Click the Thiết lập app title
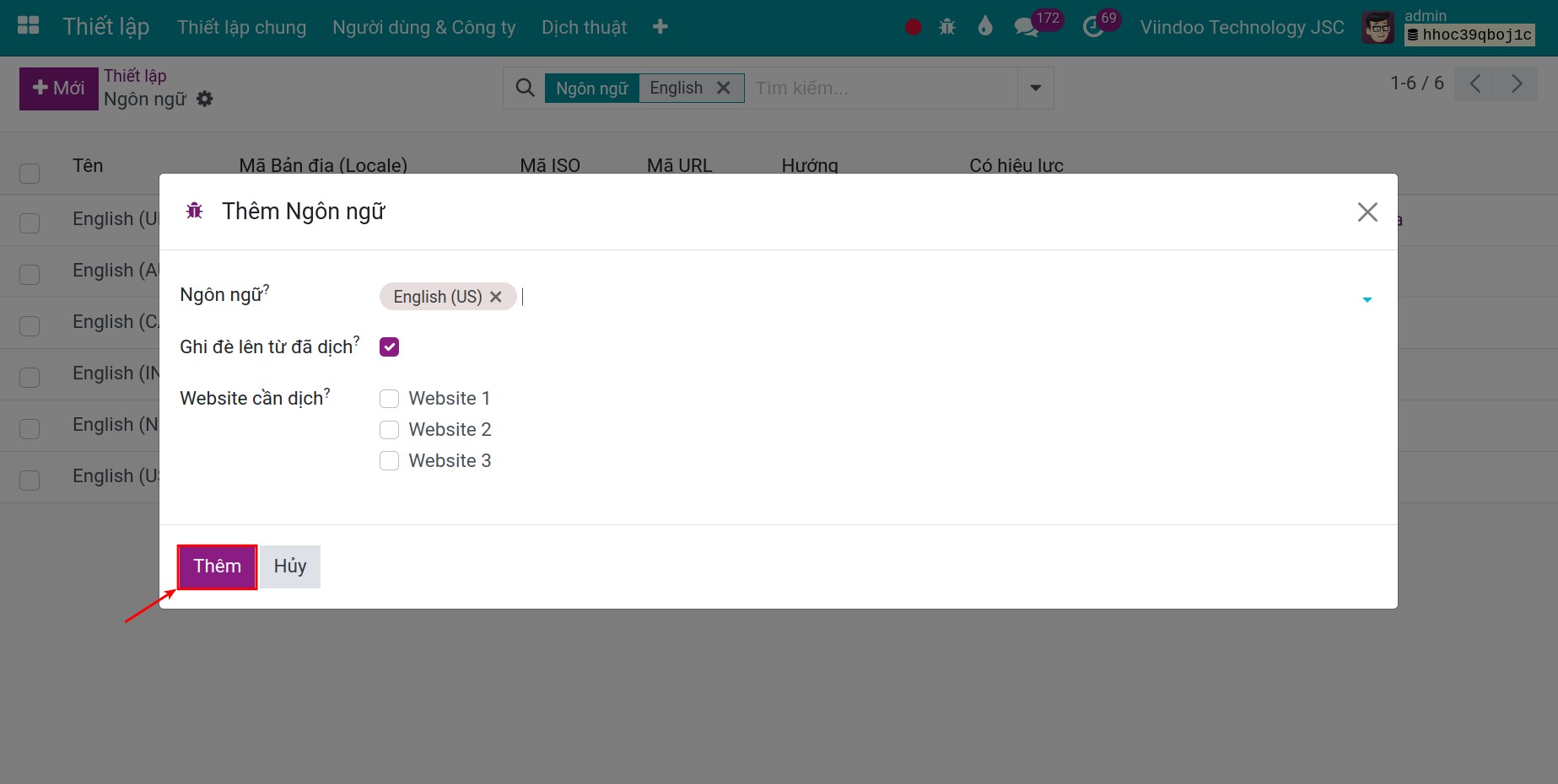The height and width of the screenshot is (784, 1558). point(106,27)
